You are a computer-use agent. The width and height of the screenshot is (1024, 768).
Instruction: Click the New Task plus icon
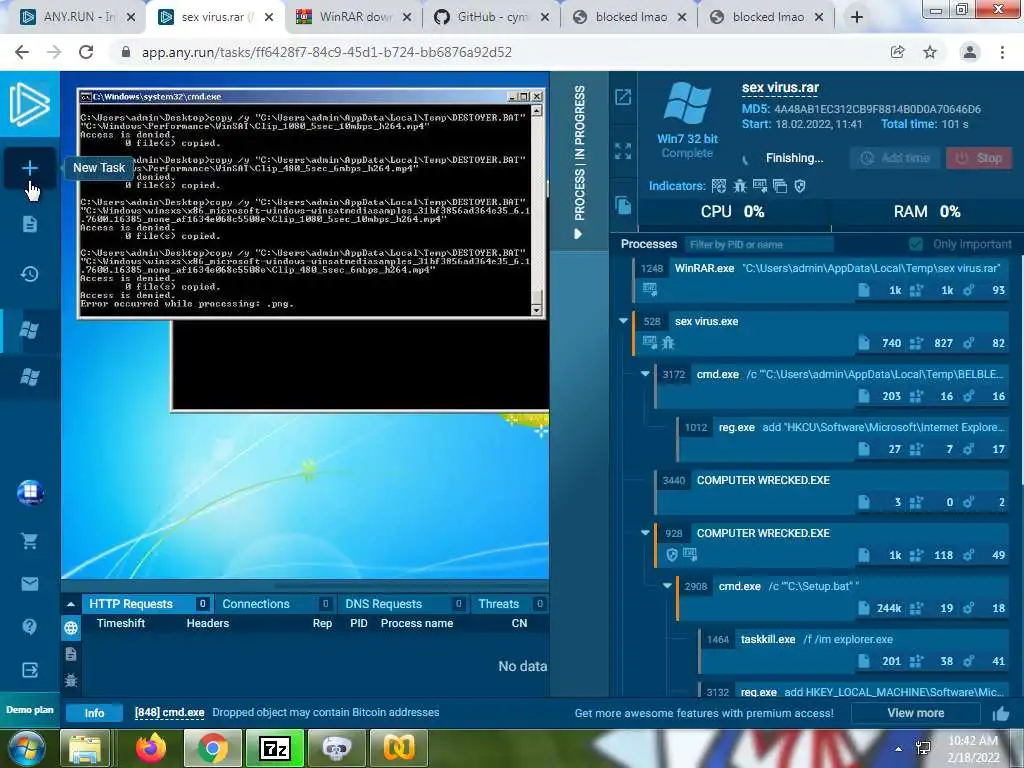(29, 168)
